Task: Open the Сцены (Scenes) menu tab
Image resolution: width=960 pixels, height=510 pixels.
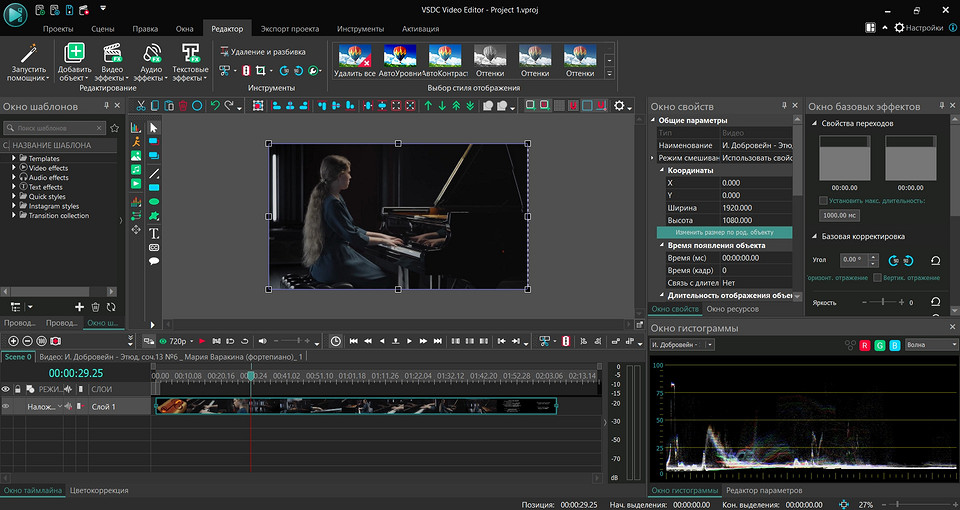Action: point(103,29)
